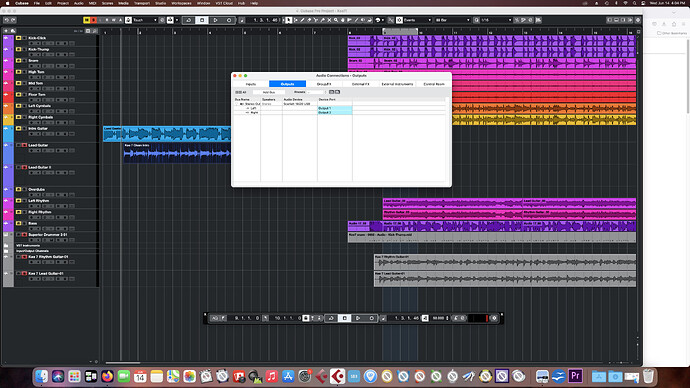Click Play on the floating transport bar
The height and width of the screenshot is (388, 690).
pyautogui.click(x=358, y=318)
